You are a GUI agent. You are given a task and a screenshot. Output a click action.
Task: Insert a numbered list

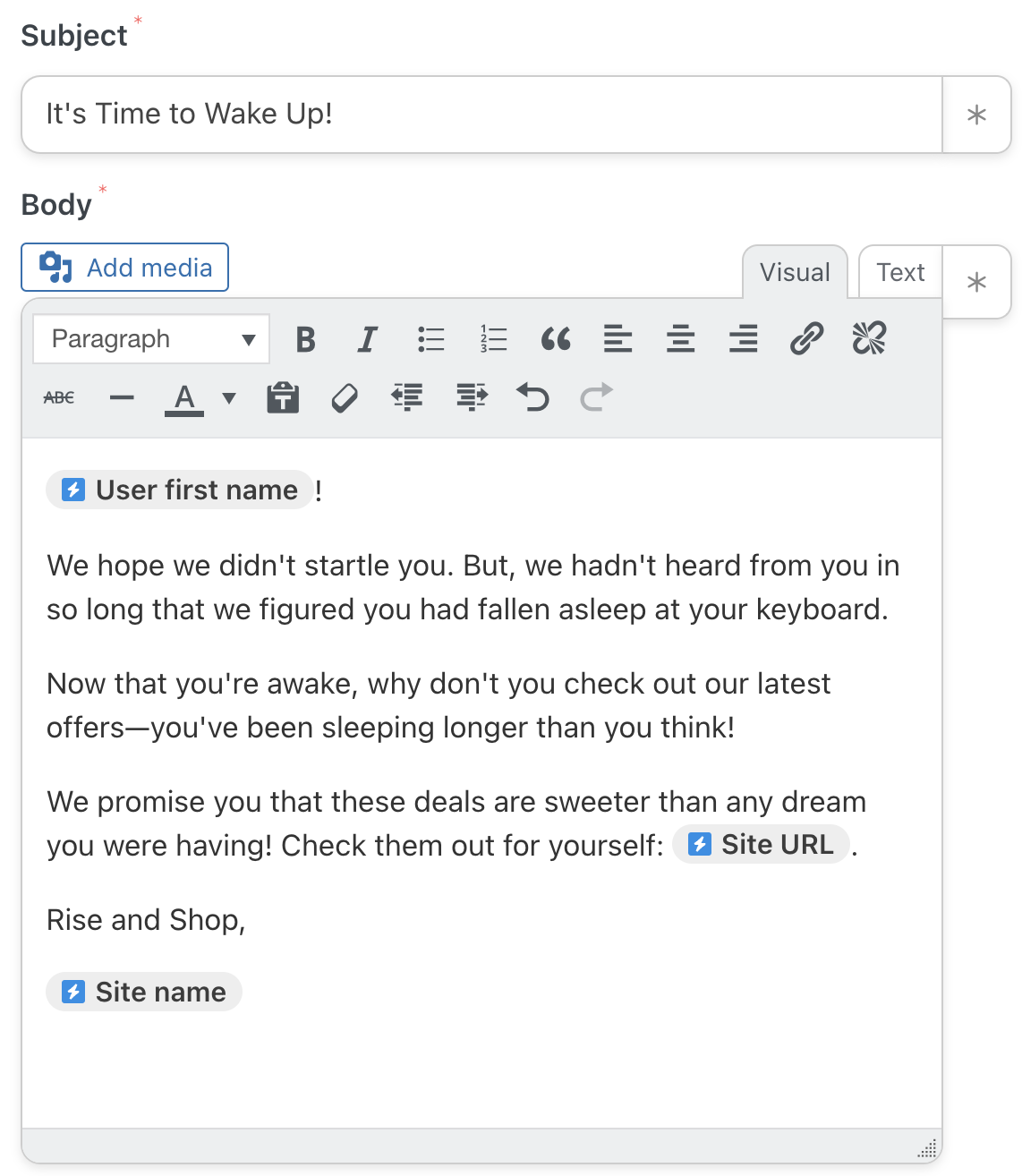click(x=493, y=339)
